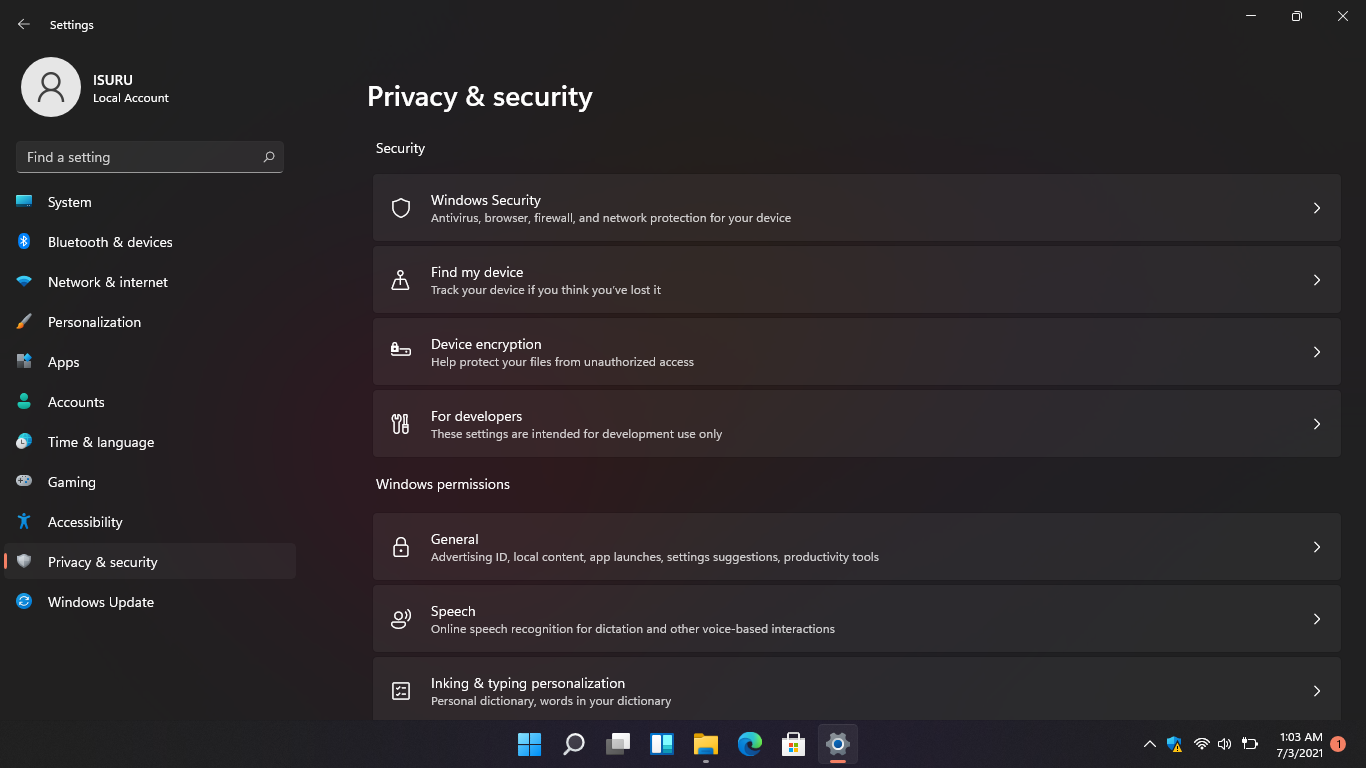Expand the For developers chevron

pos(1317,424)
